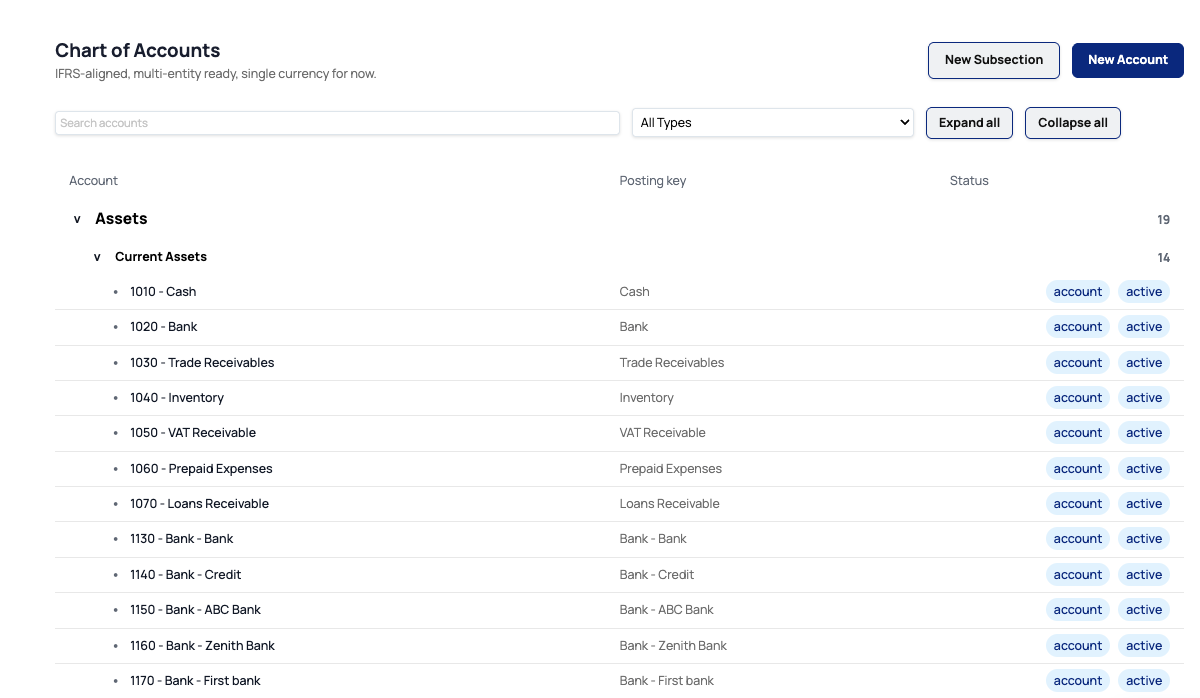Click the Expand all button
Image resolution: width=1200 pixels, height=698 pixels.
pyautogui.click(x=969, y=122)
